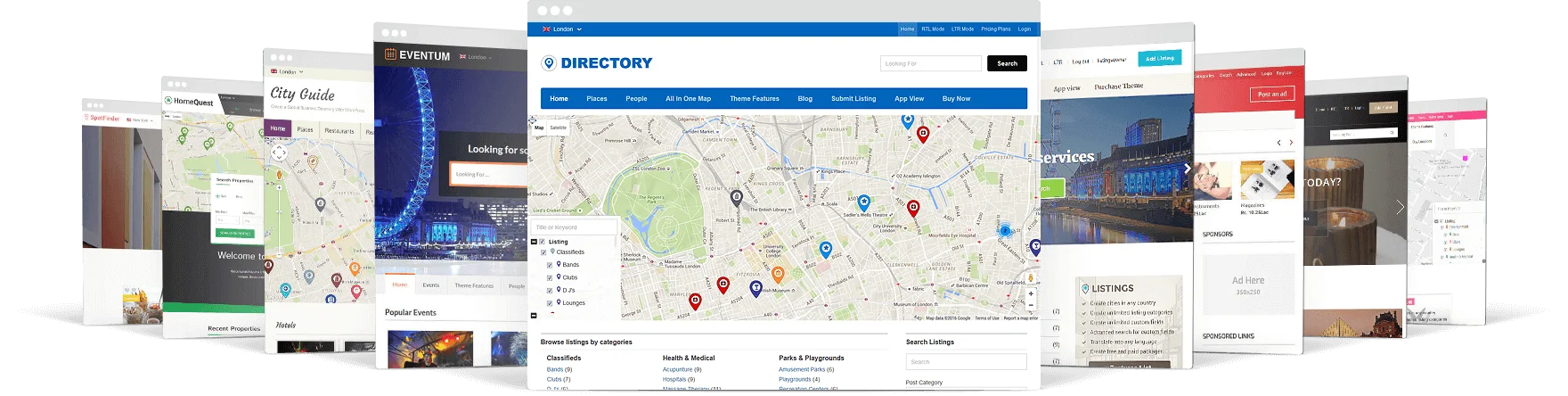Open Home link in Directory top bar
The height and width of the screenshot is (396, 1568).
tap(907, 29)
